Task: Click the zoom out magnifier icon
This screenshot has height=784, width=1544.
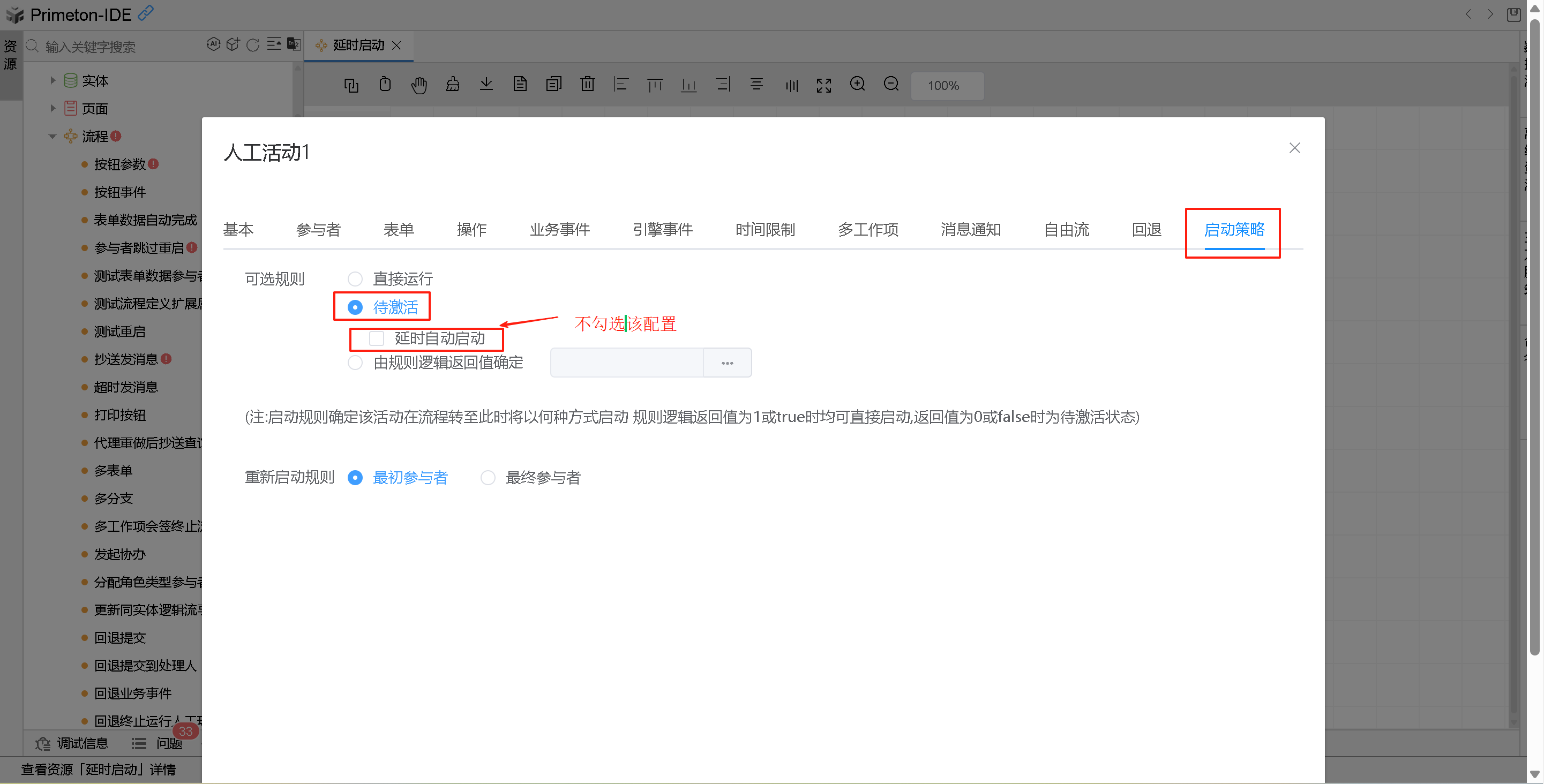Action: click(x=891, y=85)
